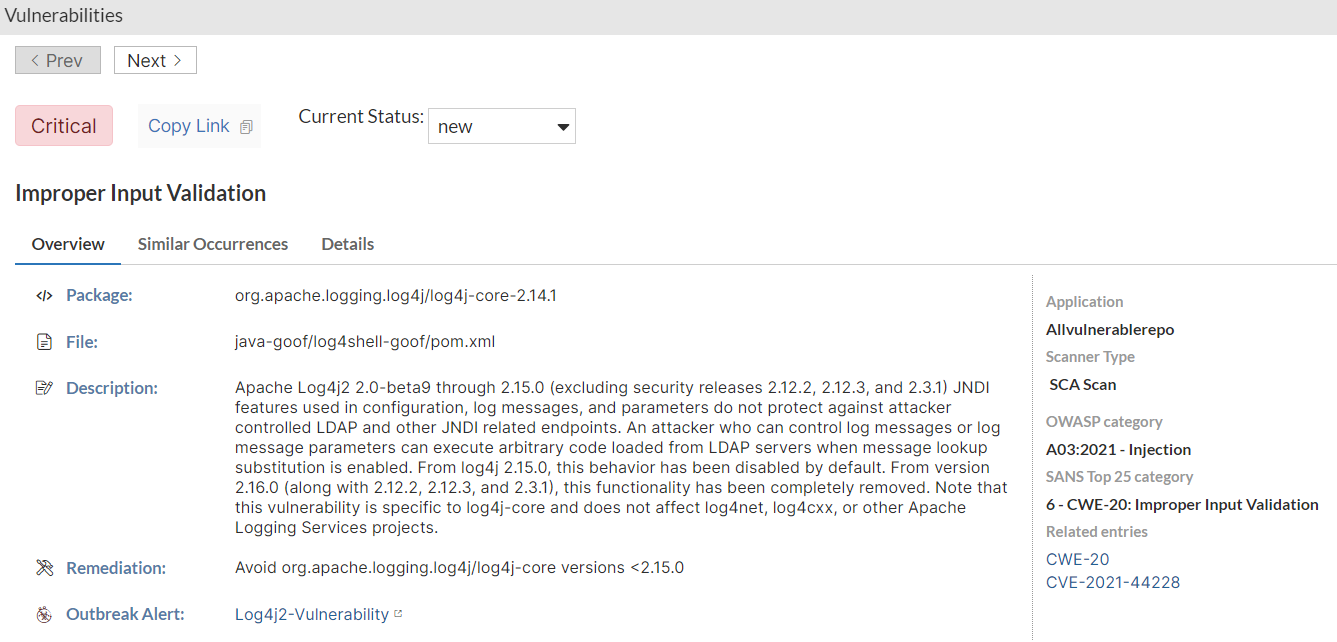The image size is (1337, 642).
Task: Open the CVE-2021-44228 link
Action: click(1113, 582)
